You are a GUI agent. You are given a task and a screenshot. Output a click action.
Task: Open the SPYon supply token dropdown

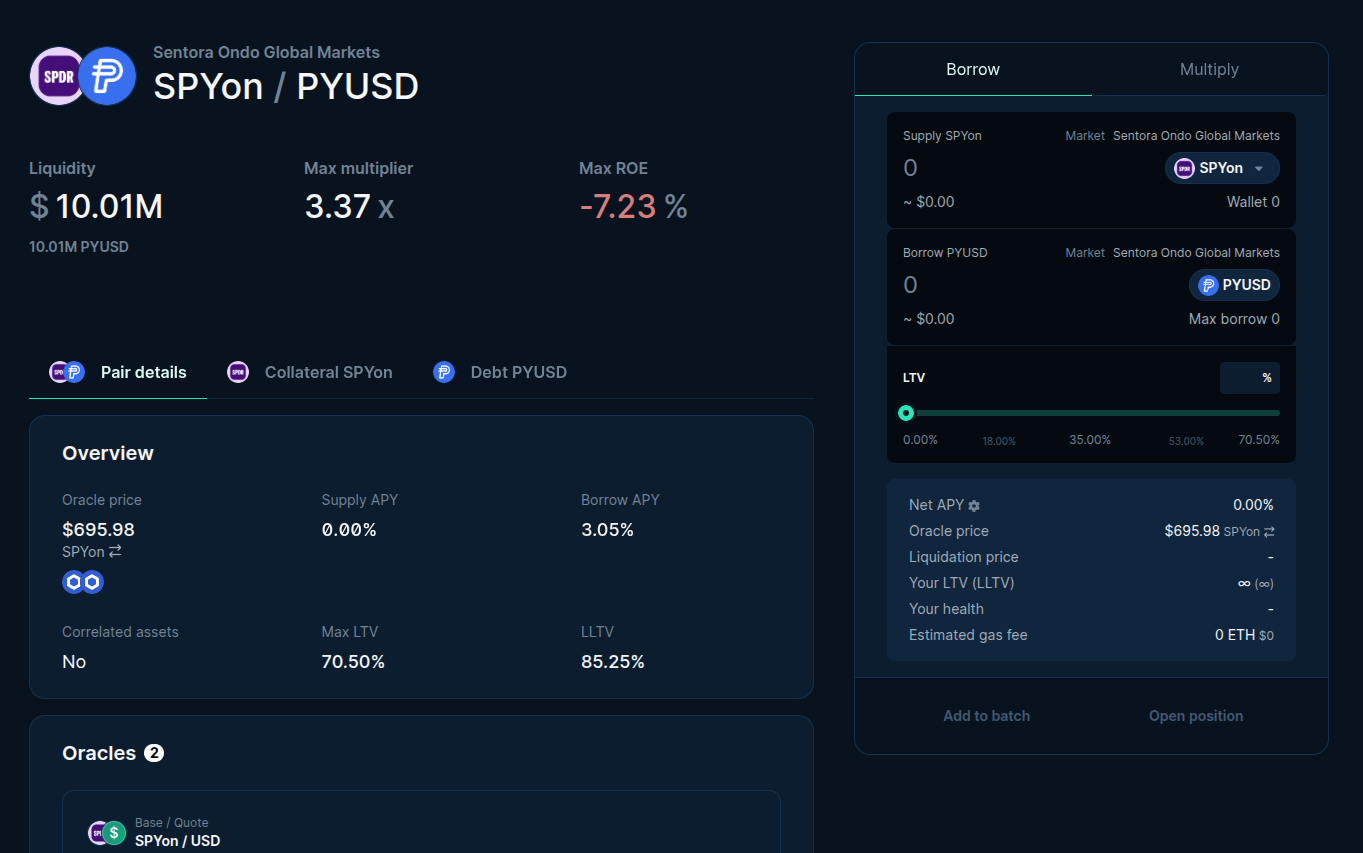pyautogui.click(x=1222, y=168)
